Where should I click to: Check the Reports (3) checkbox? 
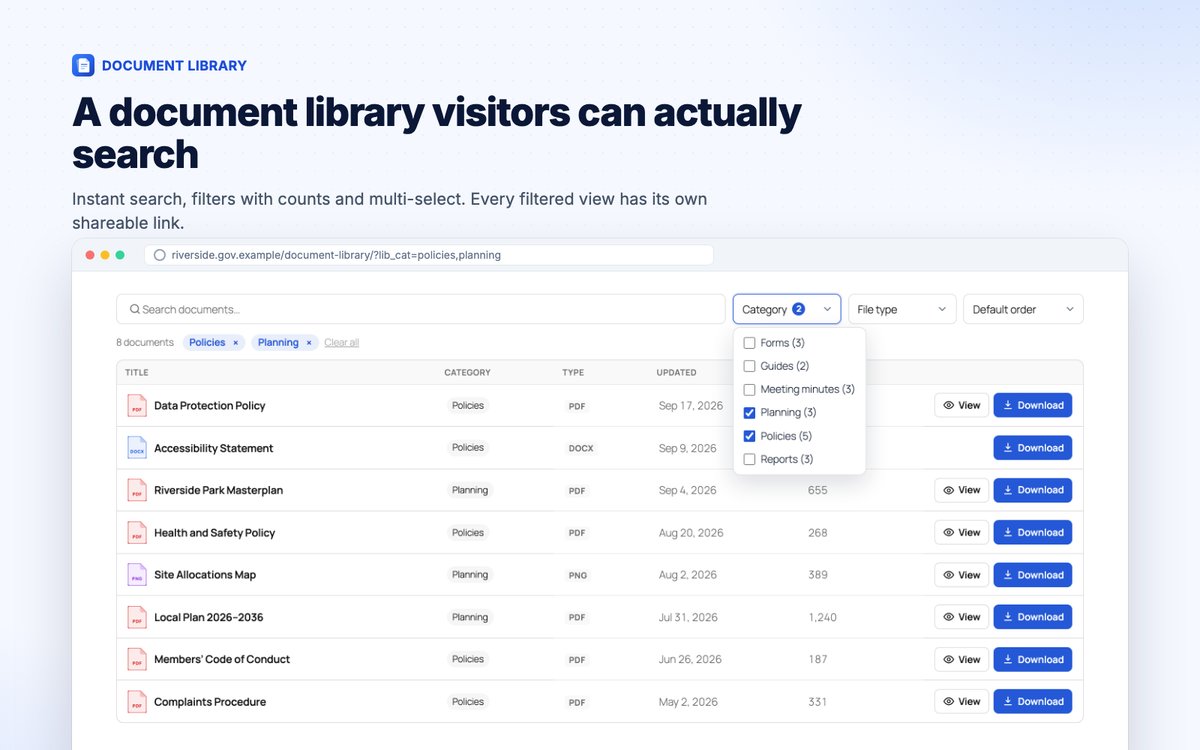[750, 459]
